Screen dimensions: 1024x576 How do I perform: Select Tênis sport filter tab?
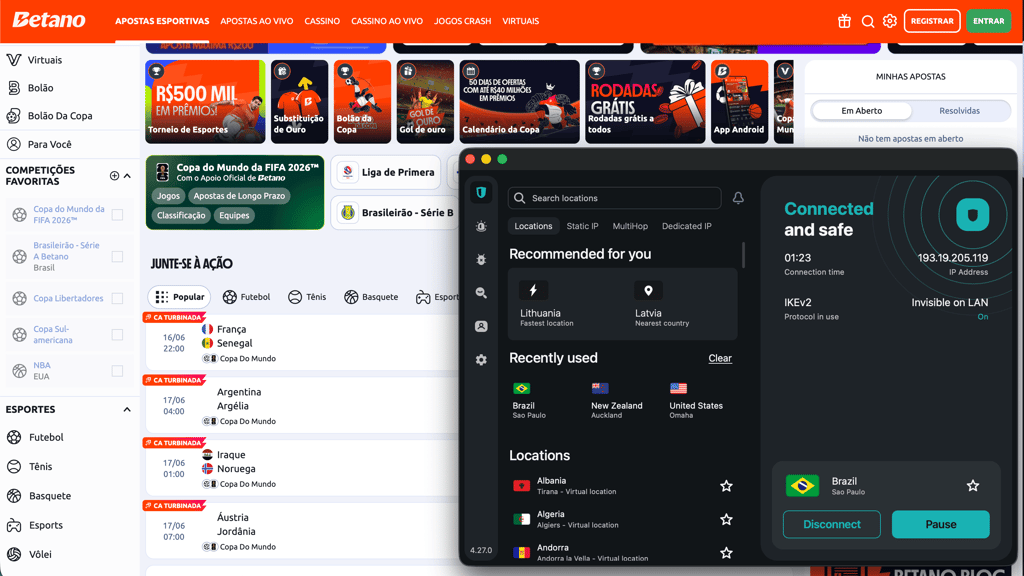pos(307,296)
